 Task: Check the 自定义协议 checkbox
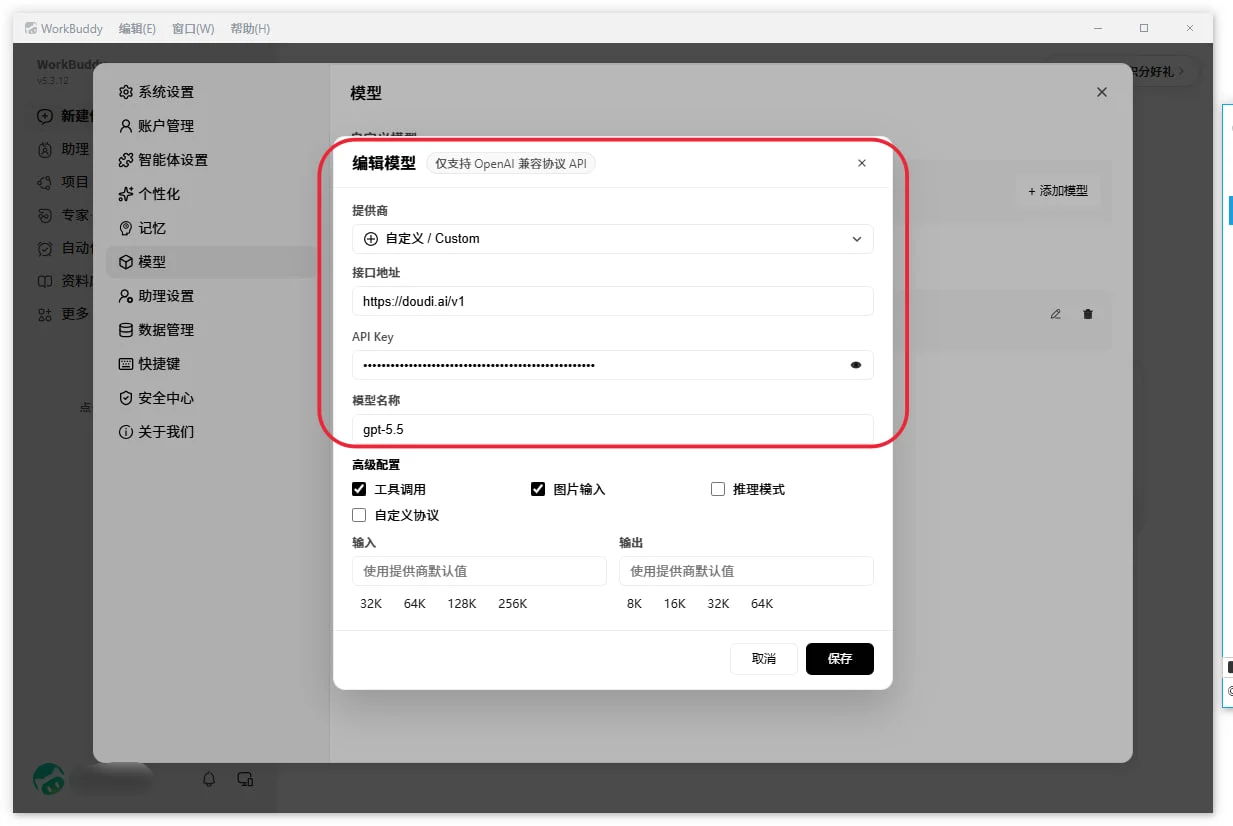(x=359, y=515)
